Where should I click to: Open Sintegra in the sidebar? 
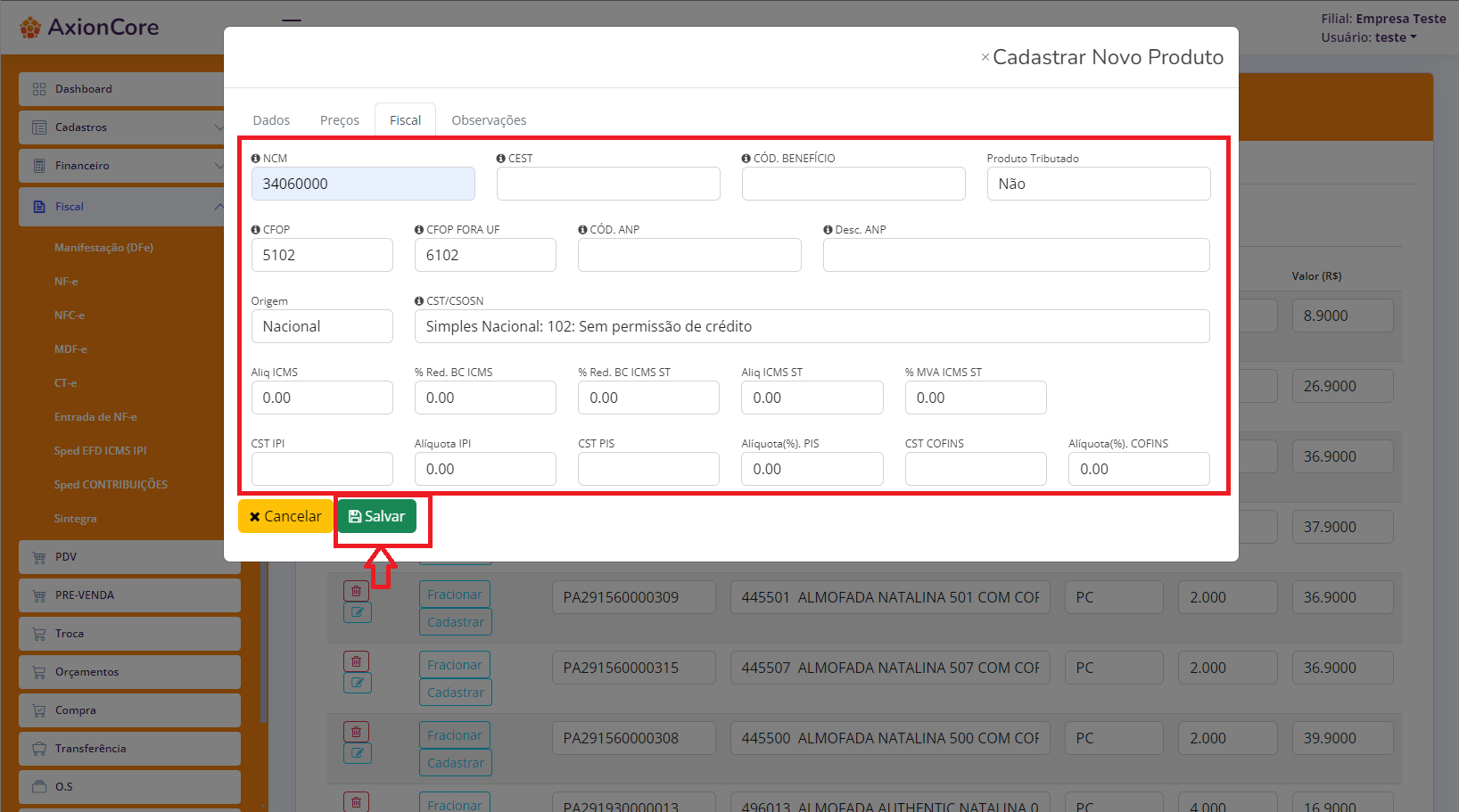(x=75, y=519)
